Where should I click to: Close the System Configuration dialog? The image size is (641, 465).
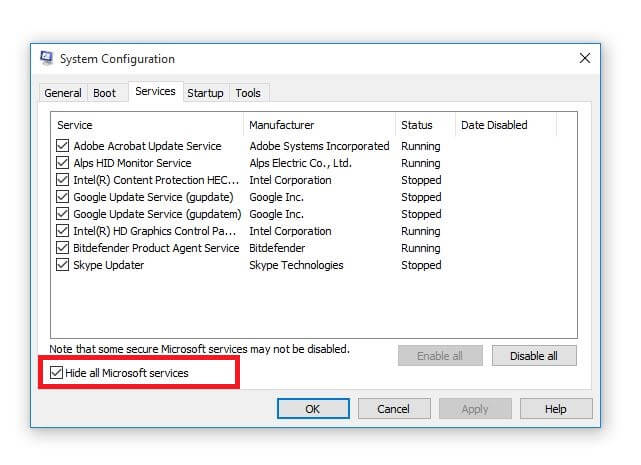pos(585,59)
